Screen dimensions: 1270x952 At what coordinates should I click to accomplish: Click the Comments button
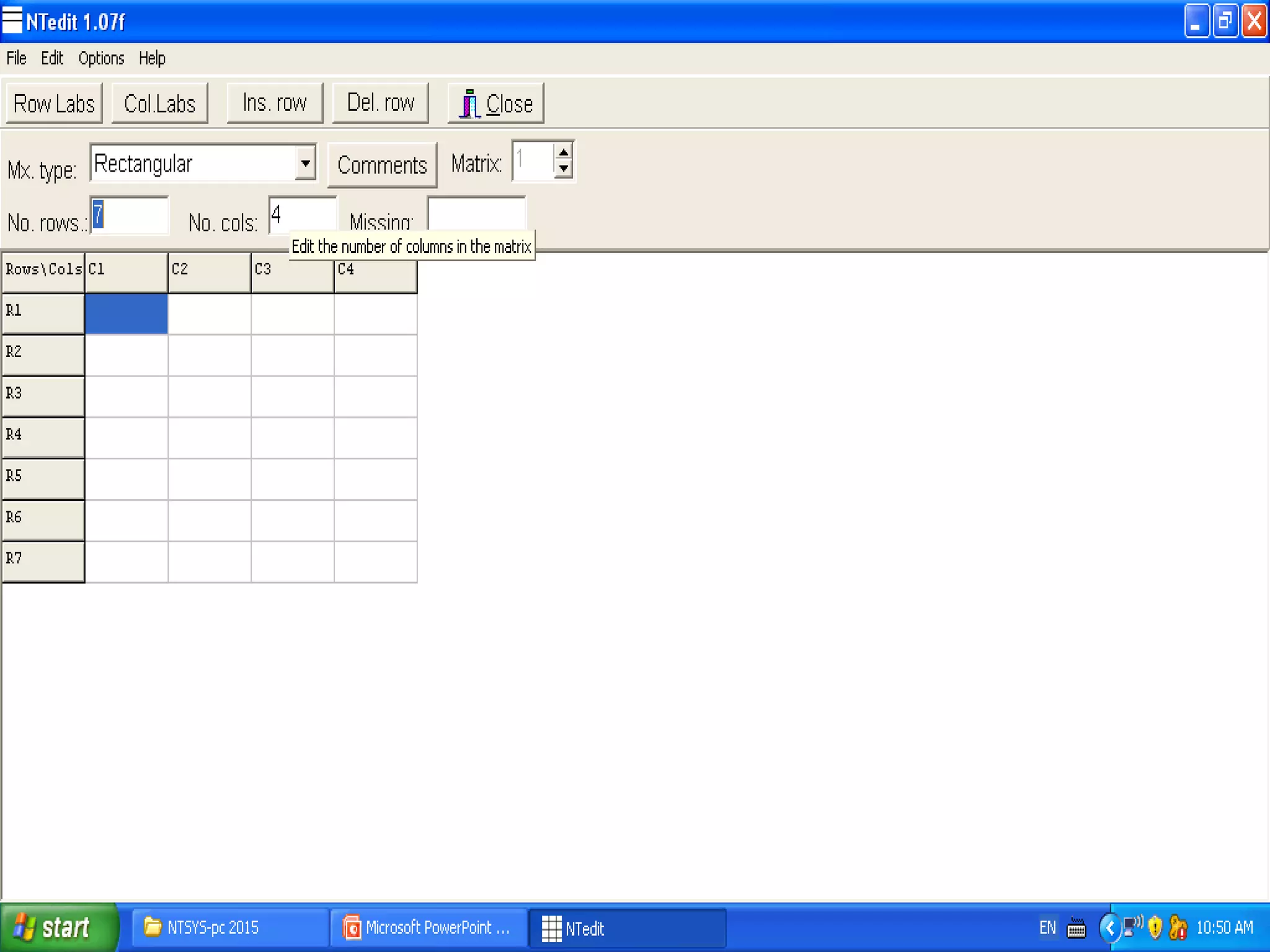coord(382,165)
